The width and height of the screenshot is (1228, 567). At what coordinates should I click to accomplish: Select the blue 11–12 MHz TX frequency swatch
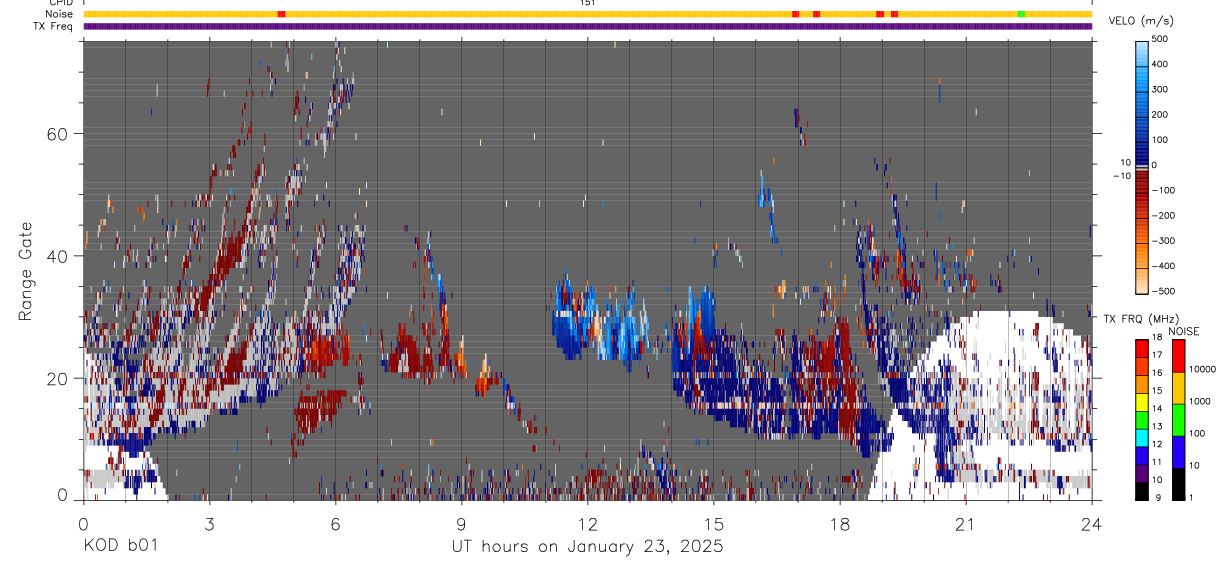[x=1143, y=455]
